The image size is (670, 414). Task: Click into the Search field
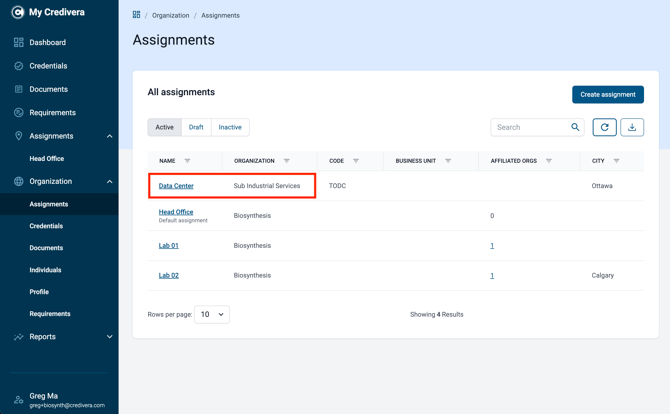530,127
